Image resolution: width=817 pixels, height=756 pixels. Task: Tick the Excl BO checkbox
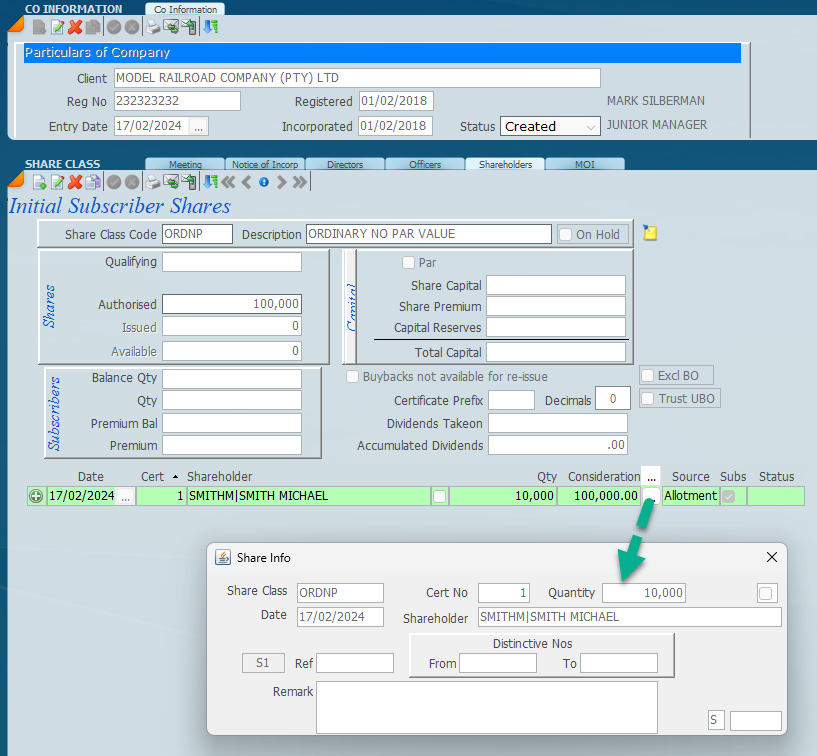click(648, 376)
